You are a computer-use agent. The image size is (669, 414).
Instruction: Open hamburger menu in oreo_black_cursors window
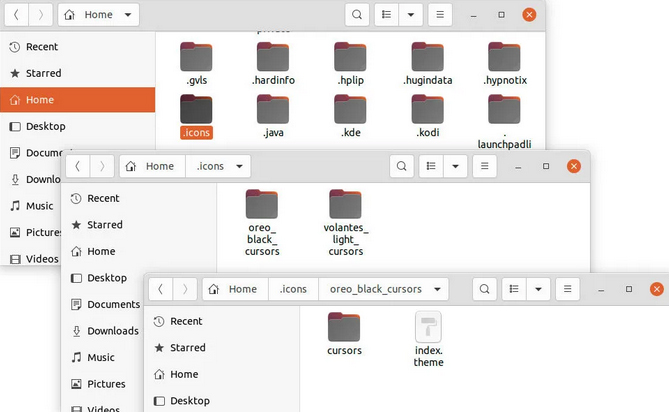[567, 289]
